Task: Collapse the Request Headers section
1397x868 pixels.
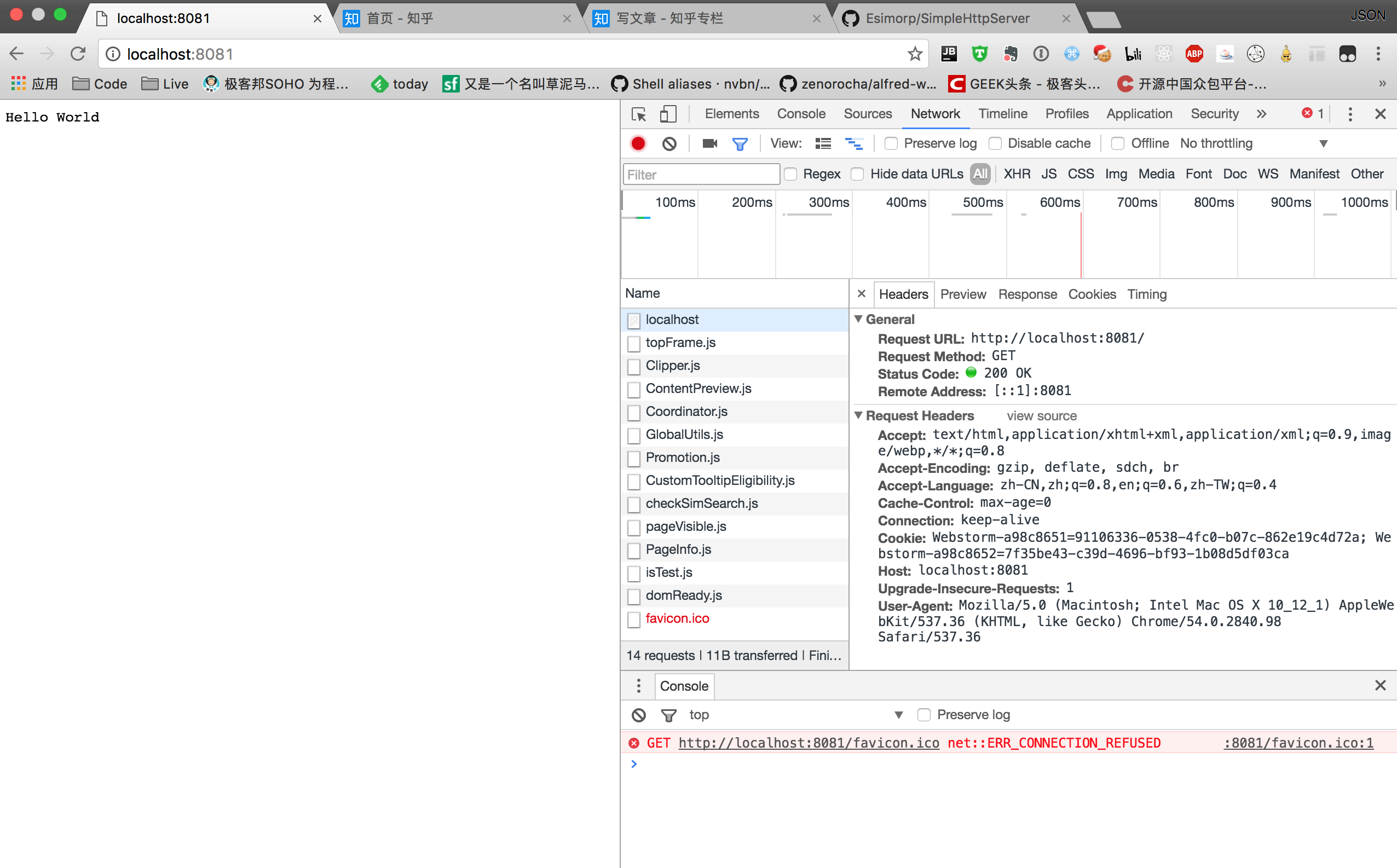Action: (859, 415)
